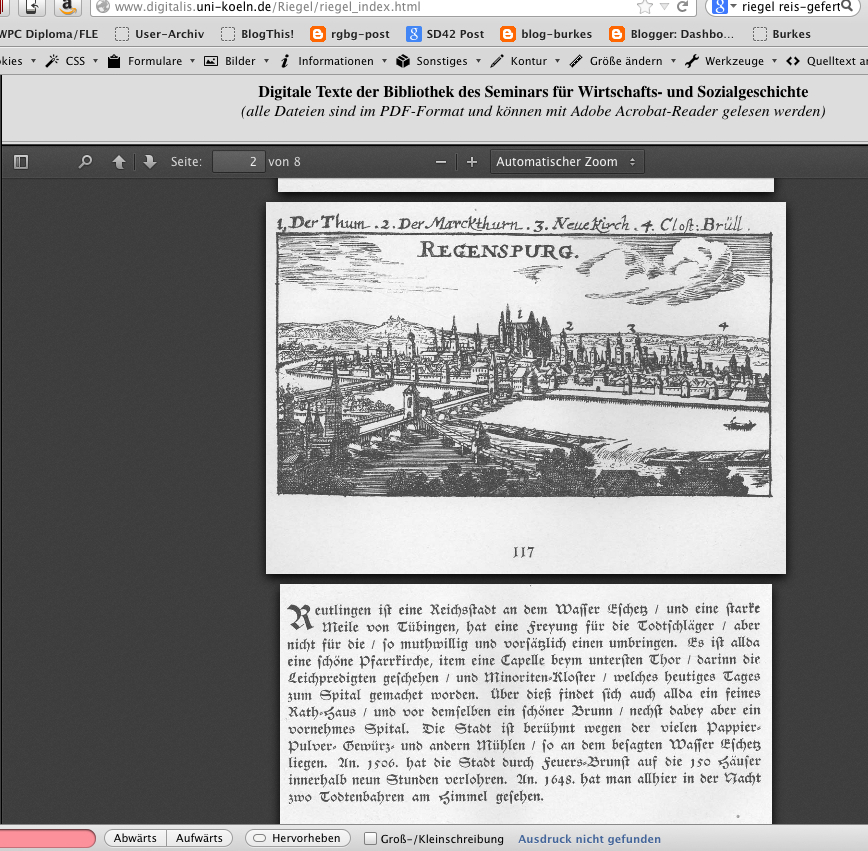Screen dimensions: 868x851
Task: Expand the Werkzeuge dropdown arrow
Action: pyautogui.click(x=774, y=61)
